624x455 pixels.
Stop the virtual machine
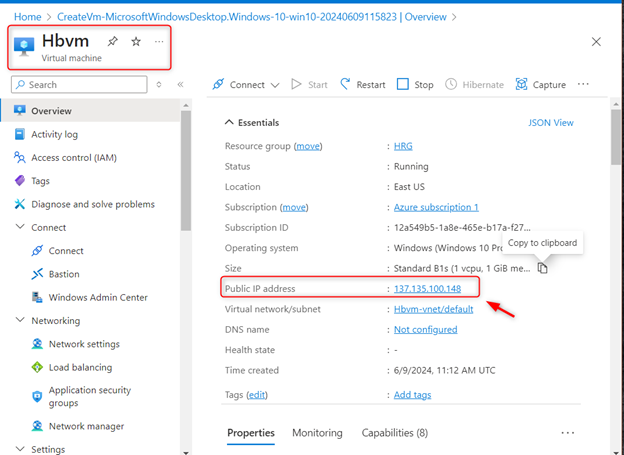point(415,85)
